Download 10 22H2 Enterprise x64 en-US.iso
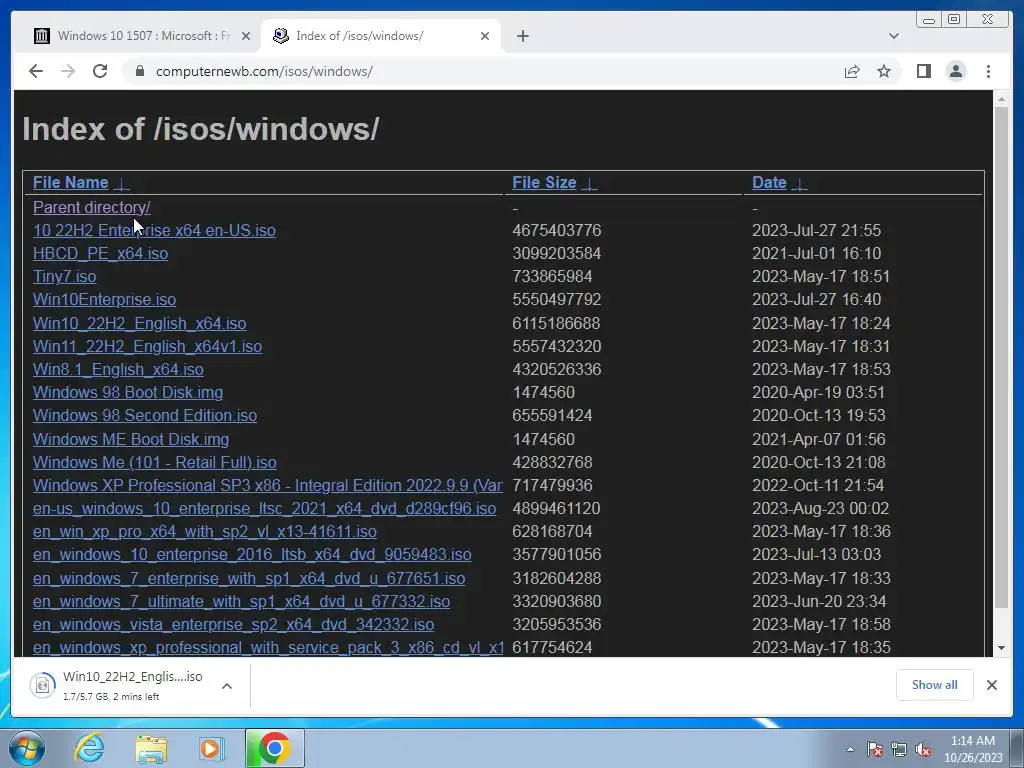 154,231
